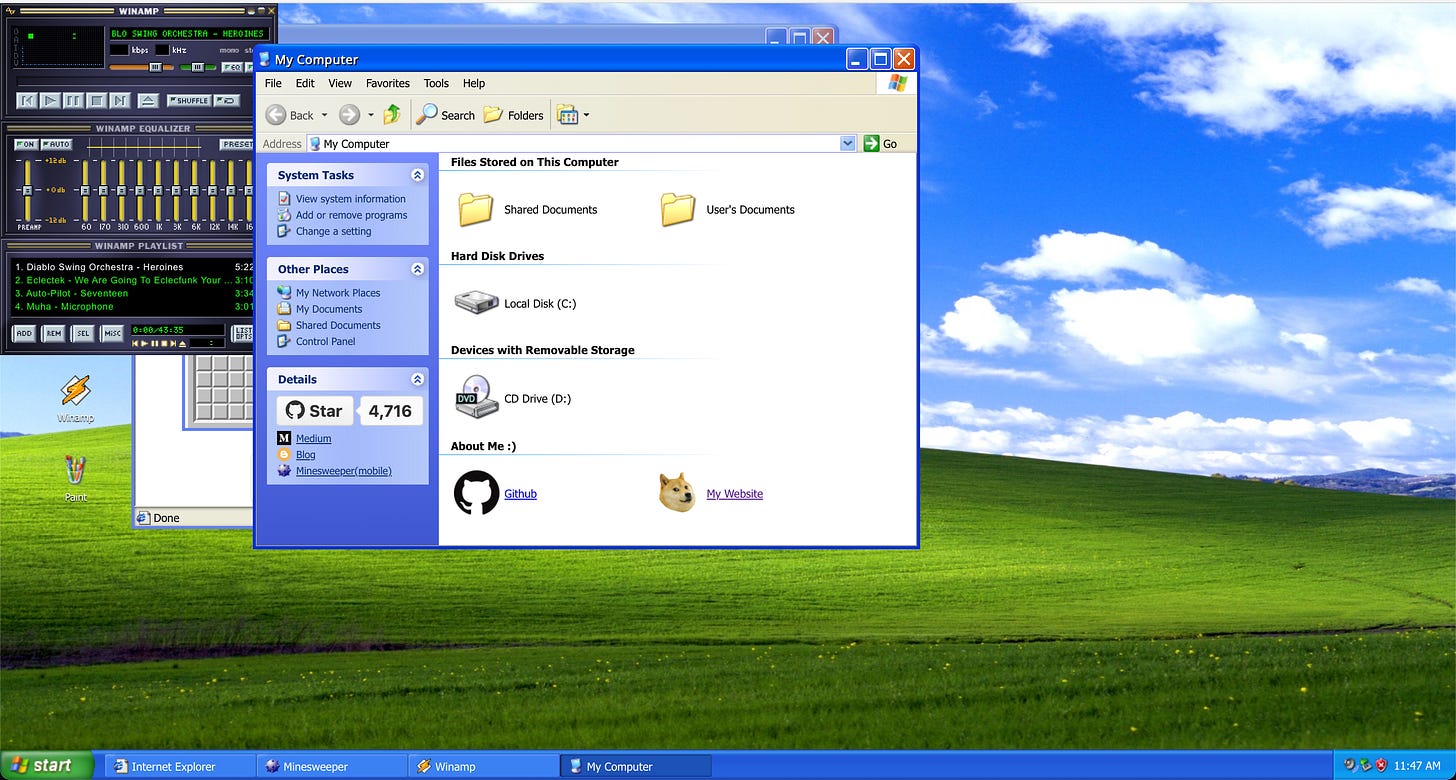
Task: Select playlist track Muha - Microphone
Action: (132, 306)
